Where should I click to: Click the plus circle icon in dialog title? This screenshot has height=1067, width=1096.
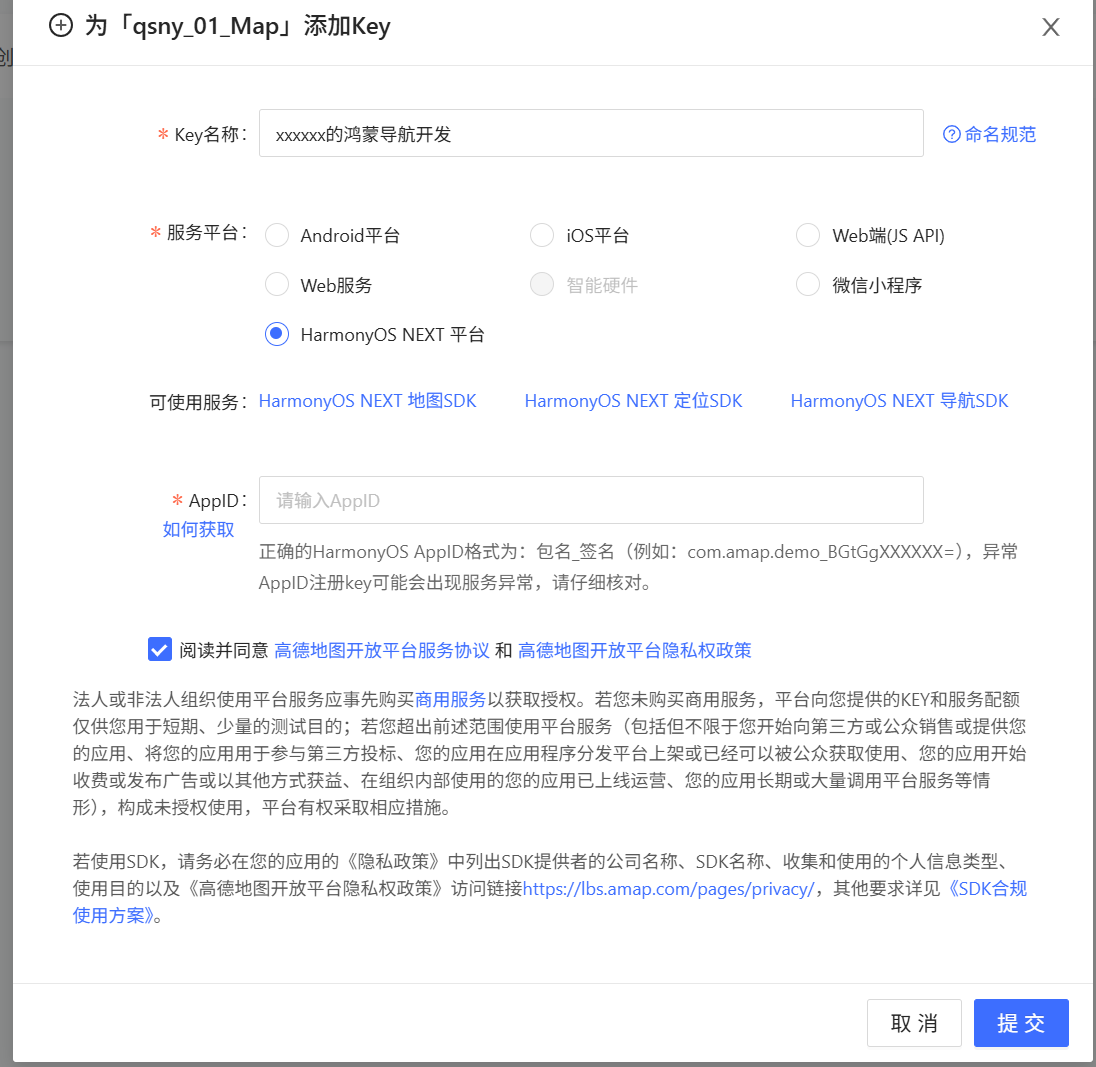pyautogui.click(x=61, y=26)
